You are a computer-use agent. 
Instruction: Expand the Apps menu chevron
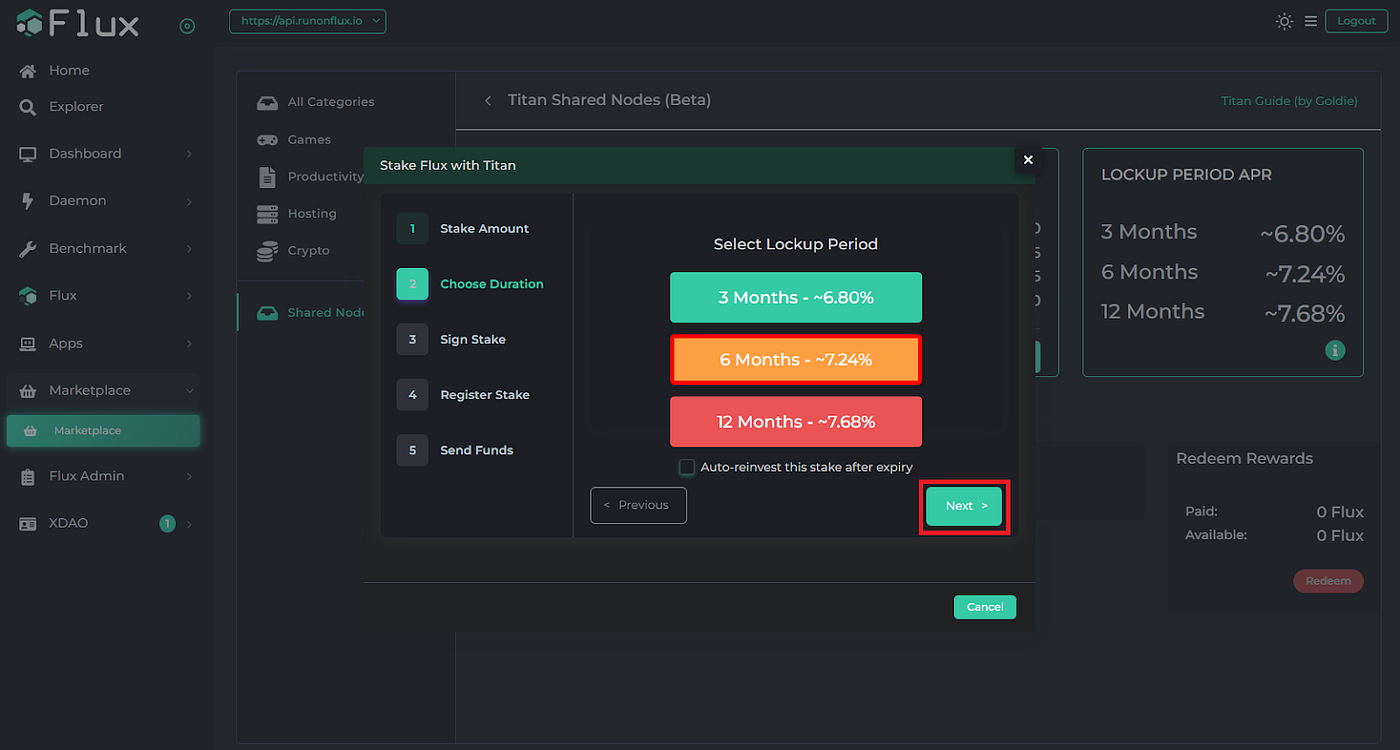pyautogui.click(x=189, y=344)
